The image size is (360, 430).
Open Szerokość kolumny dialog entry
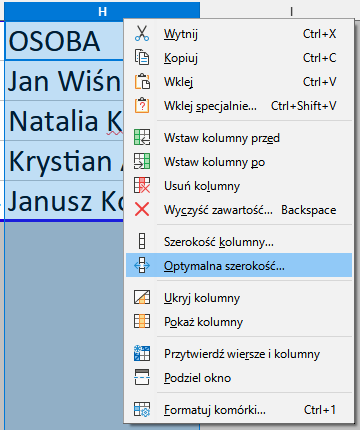(x=239, y=241)
